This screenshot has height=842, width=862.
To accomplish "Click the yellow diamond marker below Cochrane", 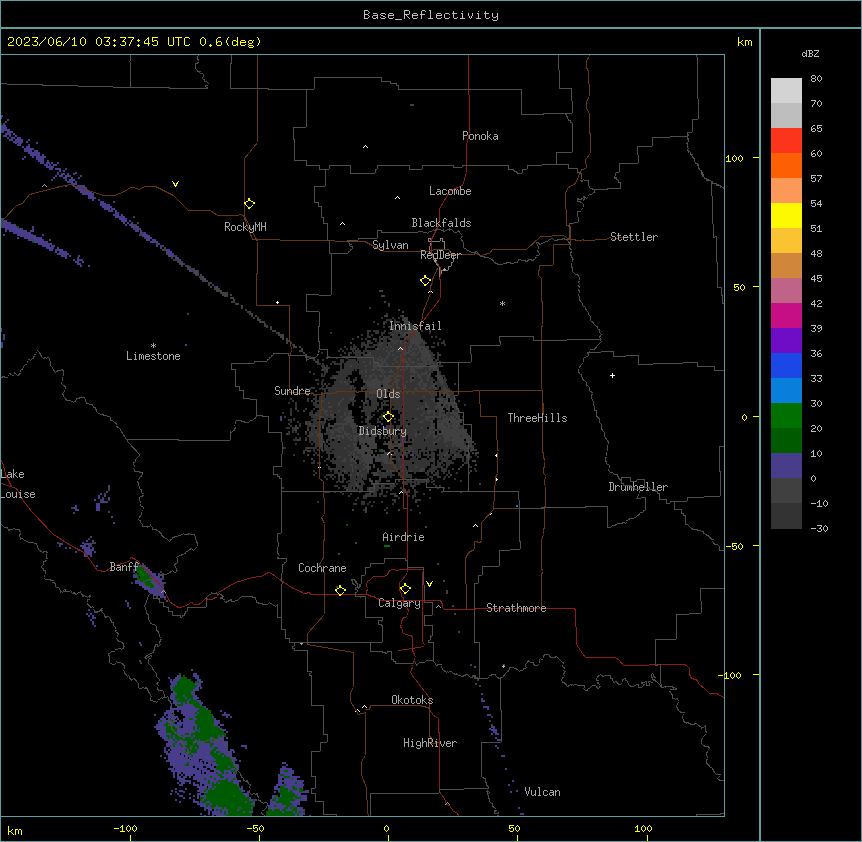I will coord(340,590).
